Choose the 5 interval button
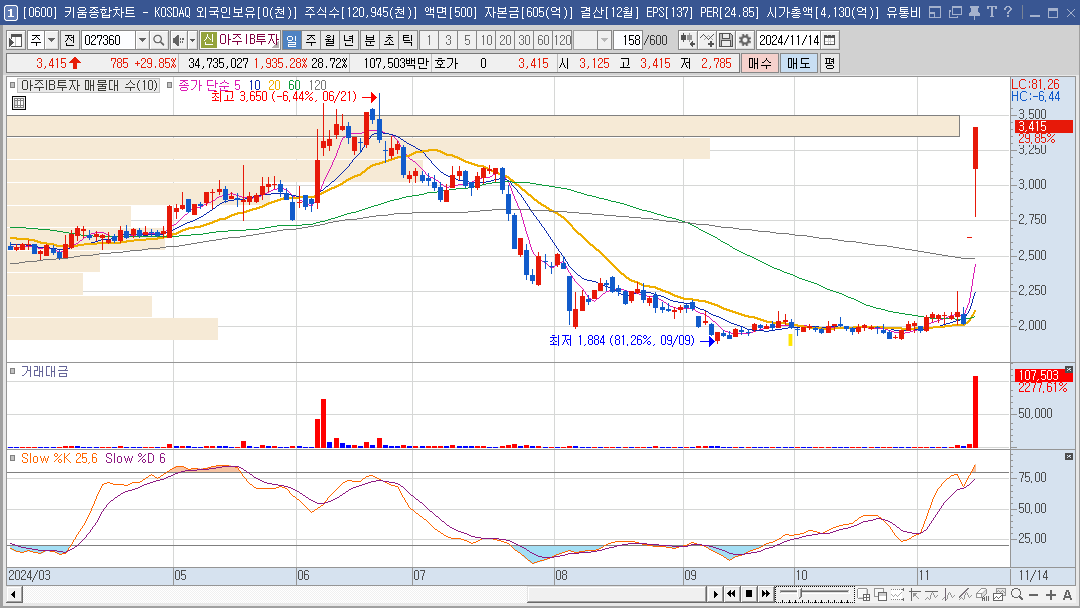1080x608 pixels. coord(467,41)
